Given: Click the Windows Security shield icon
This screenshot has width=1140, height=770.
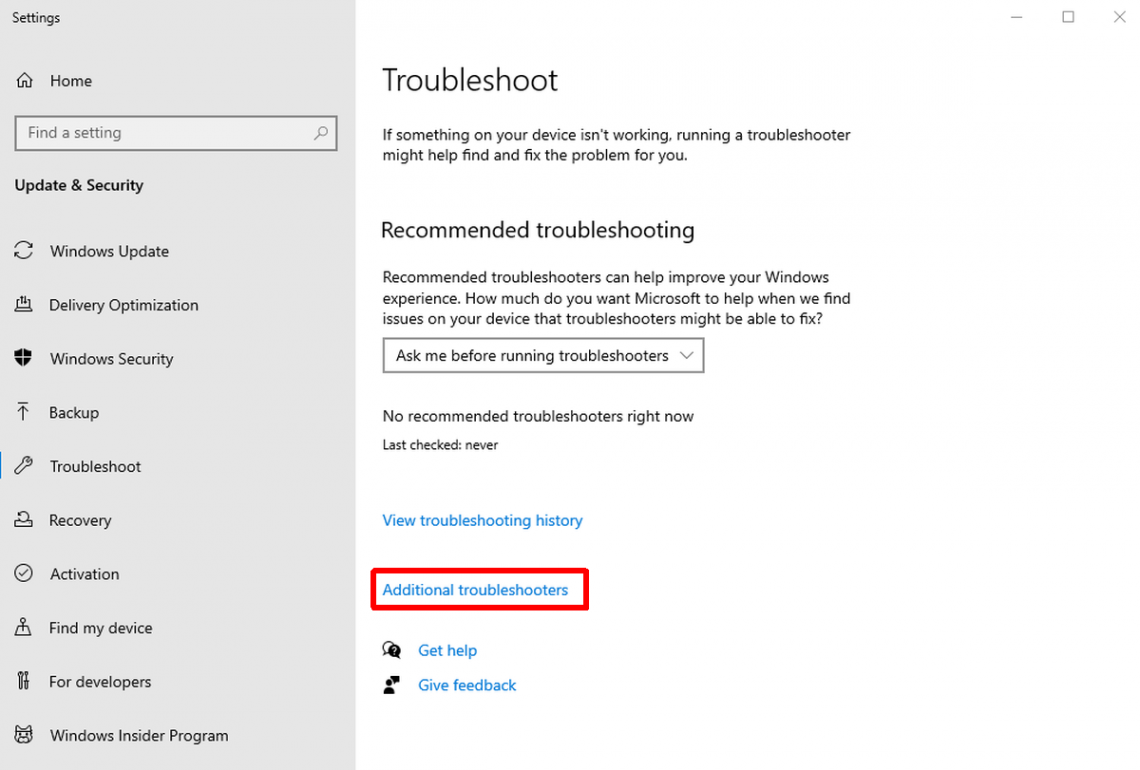Looking at the screenshot, I should point(24,358).
